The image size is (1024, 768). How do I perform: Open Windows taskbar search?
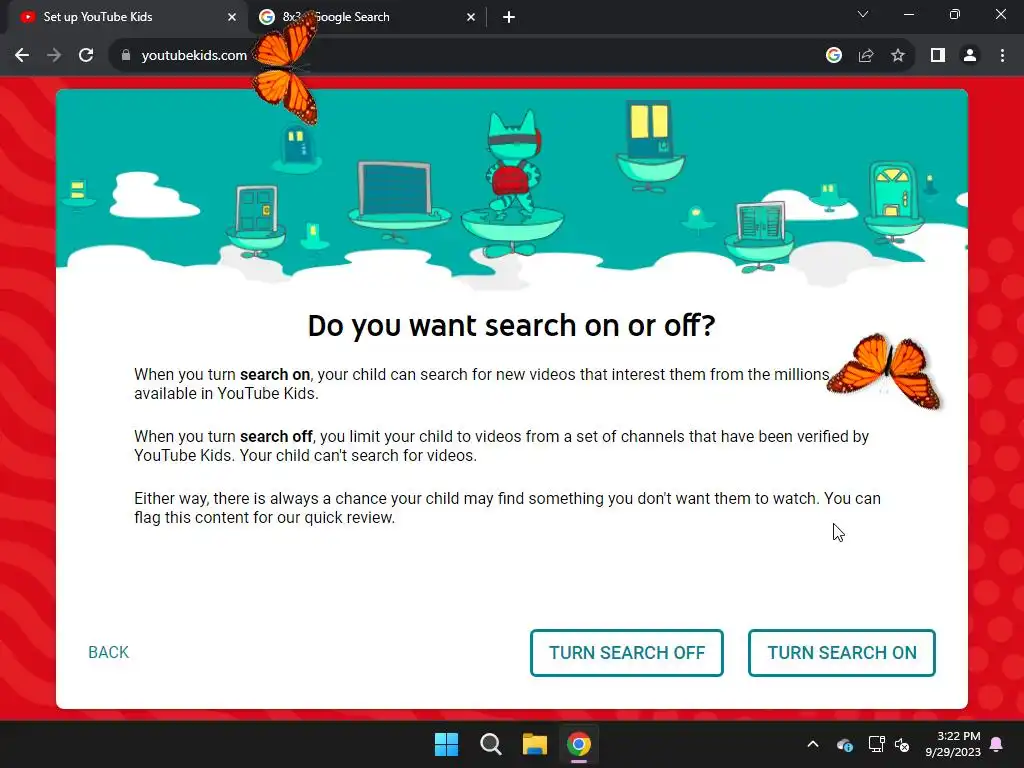[490, 744]
